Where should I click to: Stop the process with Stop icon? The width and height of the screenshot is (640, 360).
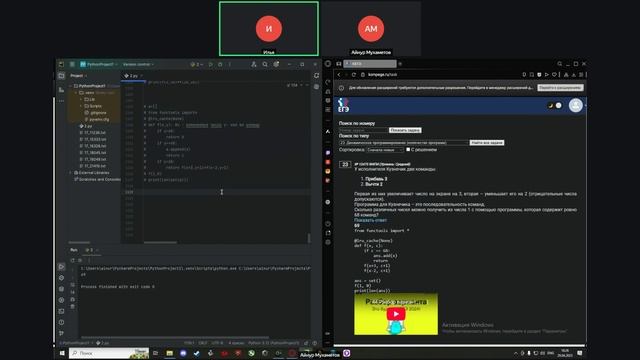point(80,260)
